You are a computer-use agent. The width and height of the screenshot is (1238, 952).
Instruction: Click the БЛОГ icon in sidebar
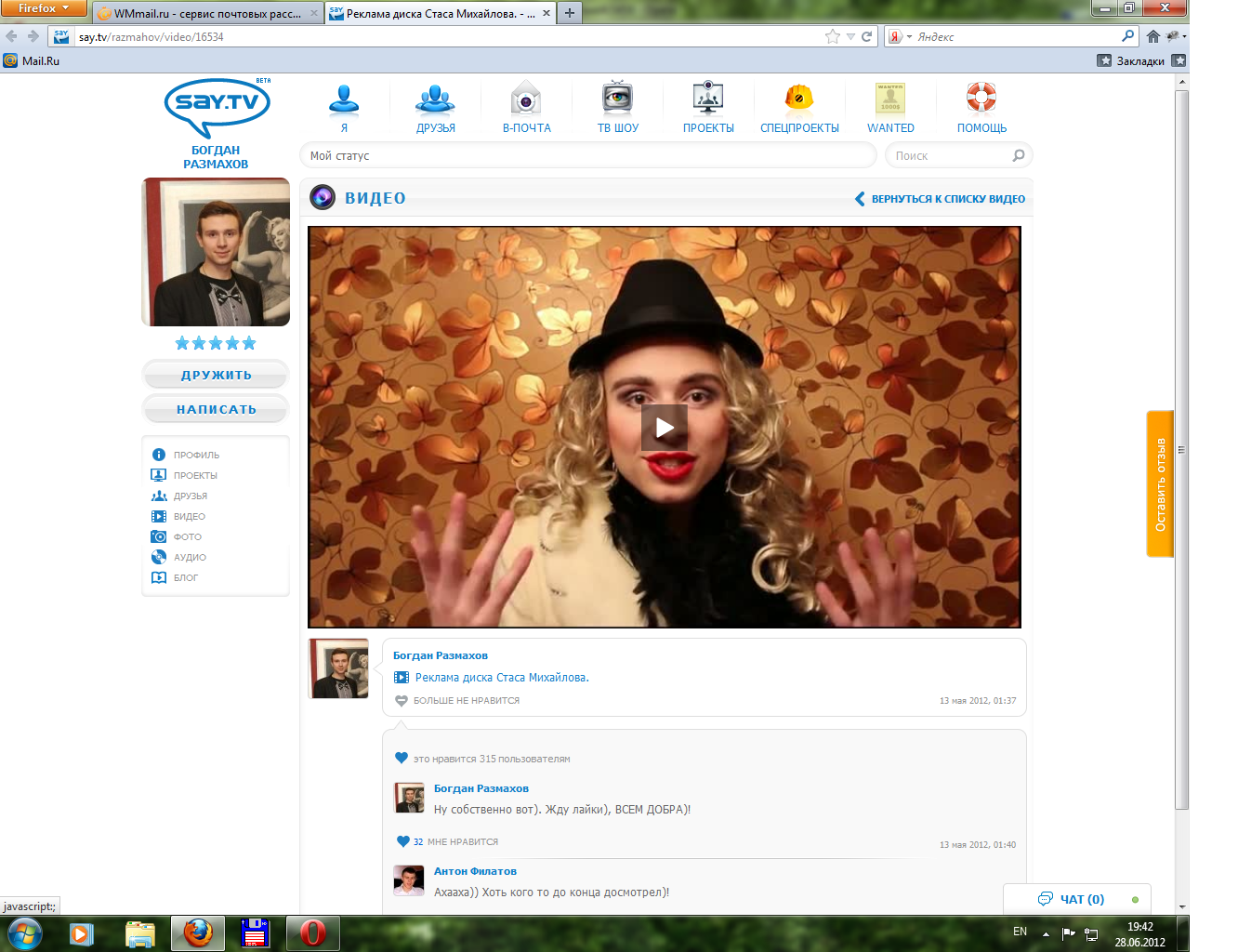[x=158, y=577]
